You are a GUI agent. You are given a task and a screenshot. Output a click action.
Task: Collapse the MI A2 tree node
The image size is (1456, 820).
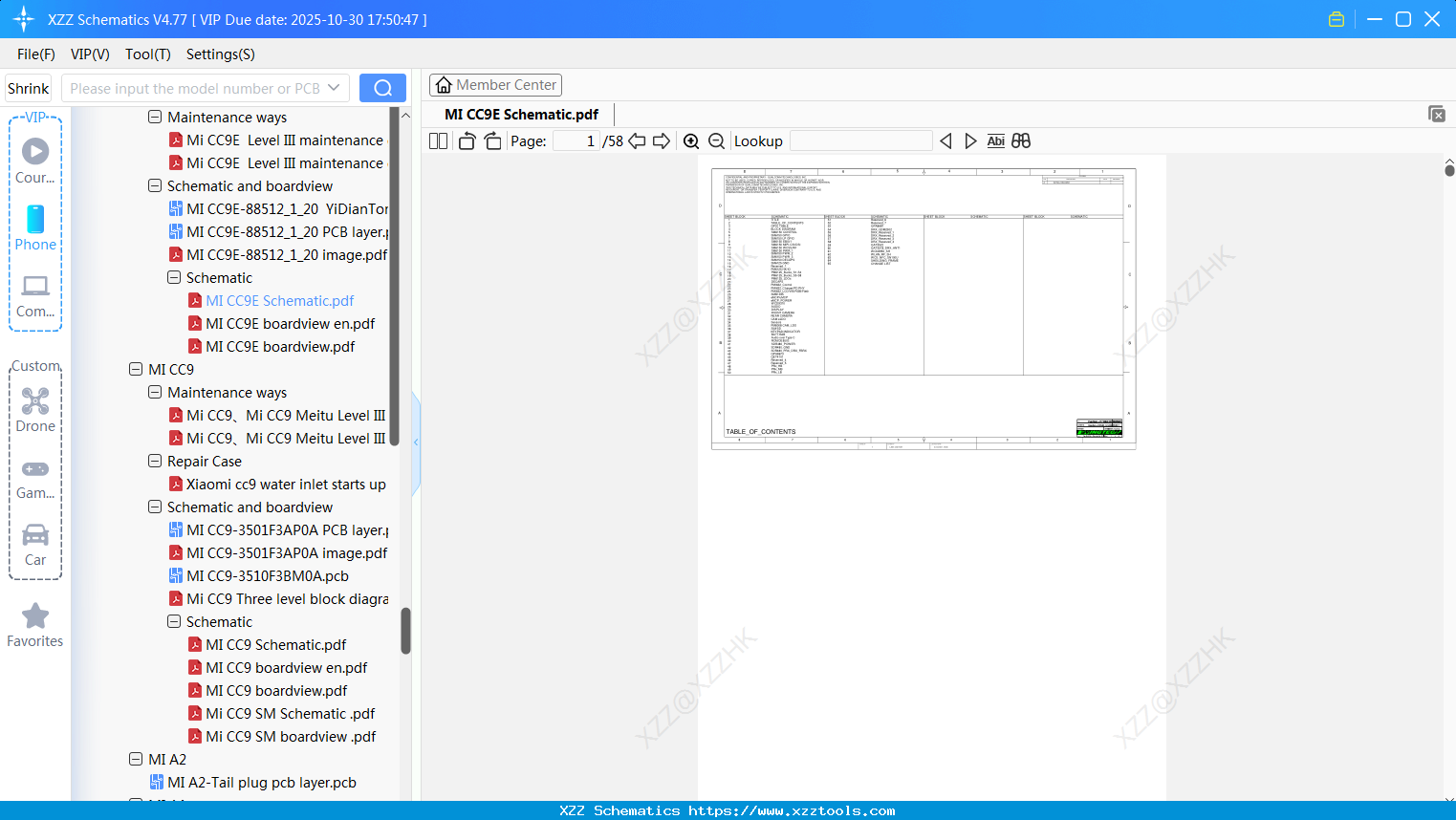point(136,759)
